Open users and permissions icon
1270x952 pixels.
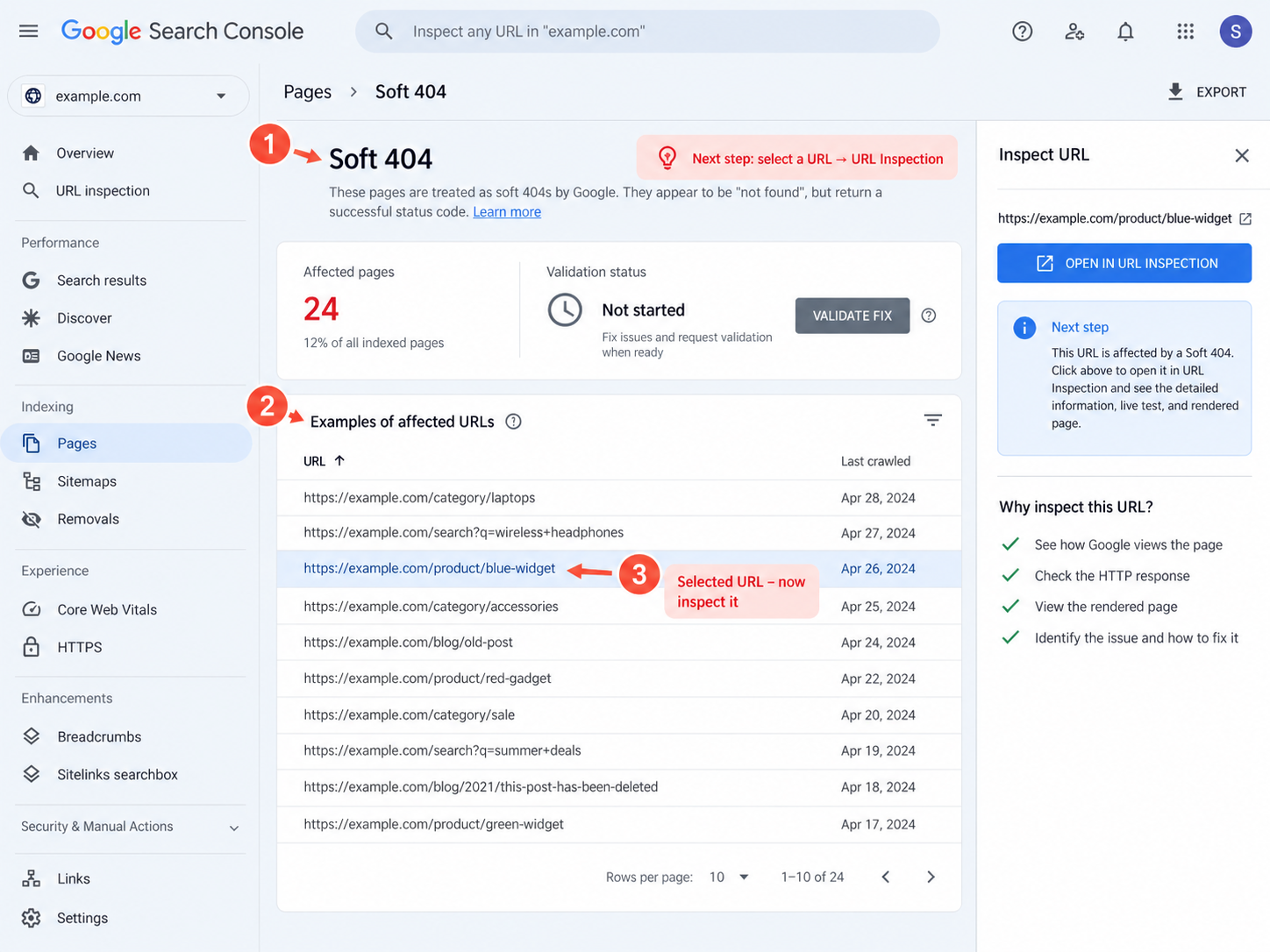tap(1074, 32)
